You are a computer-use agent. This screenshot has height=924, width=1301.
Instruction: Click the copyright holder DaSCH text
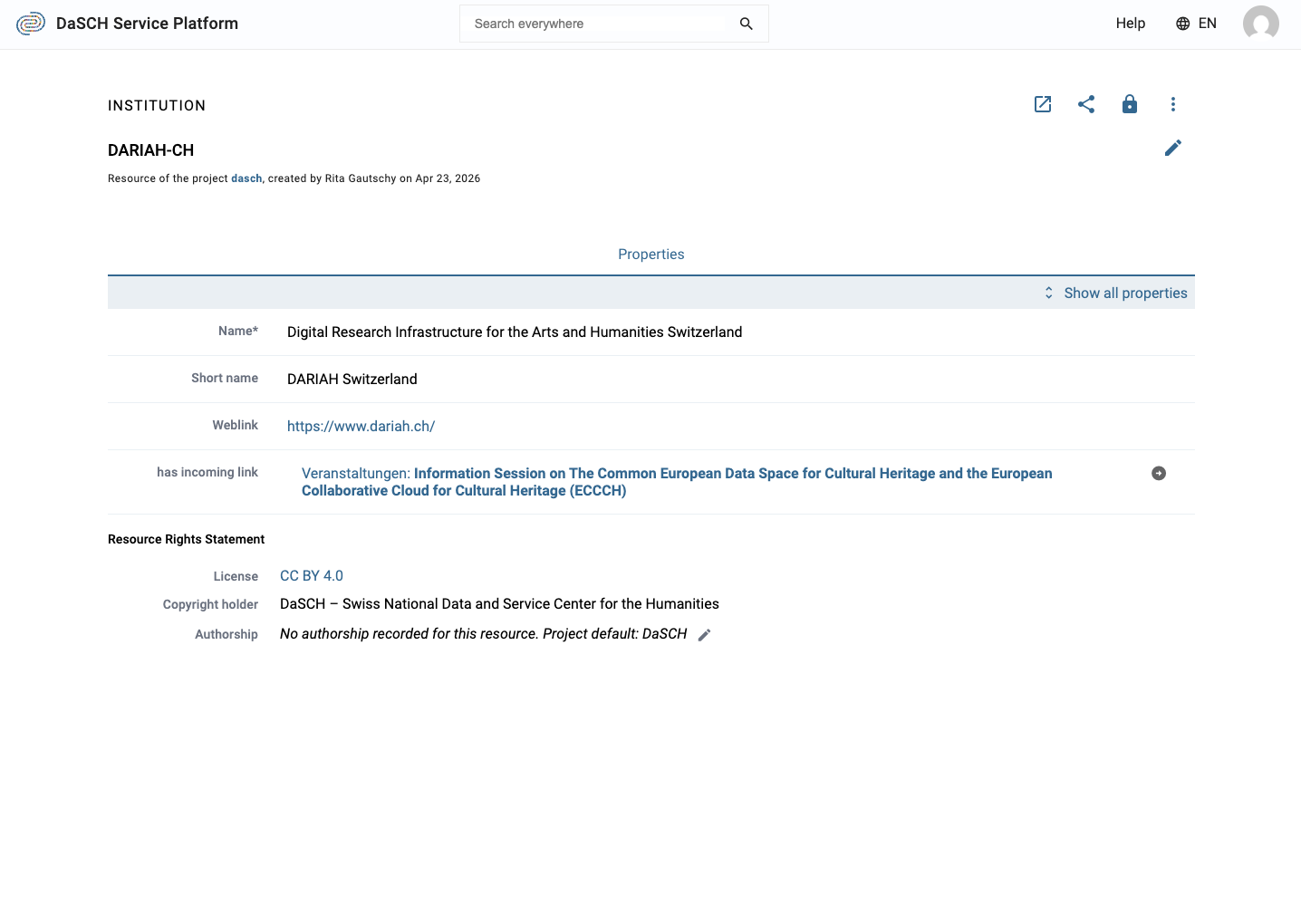pyautogui.click(x=499, y=604)
